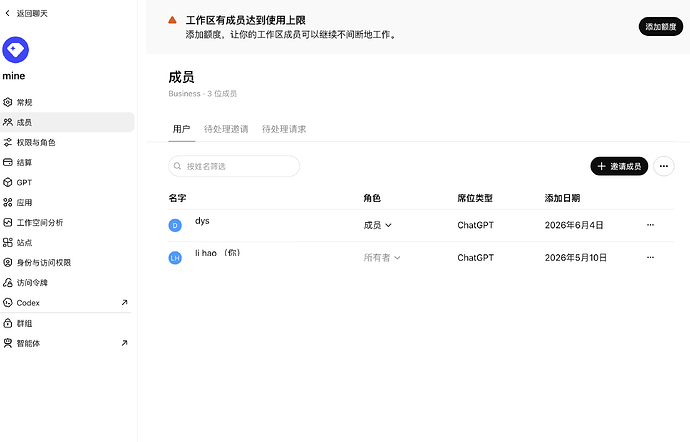
Task: Select GPT in sidebar menu
Action: (67, 182)
